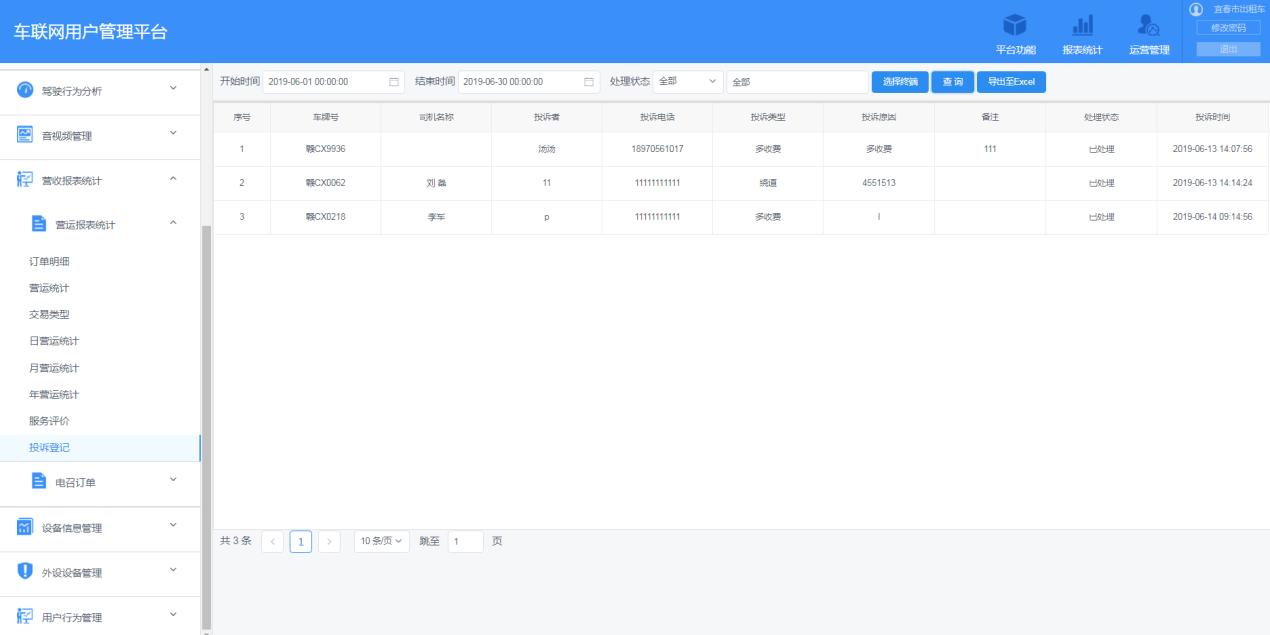Open the 处理状态 dropdown

(x=688, y=82)
